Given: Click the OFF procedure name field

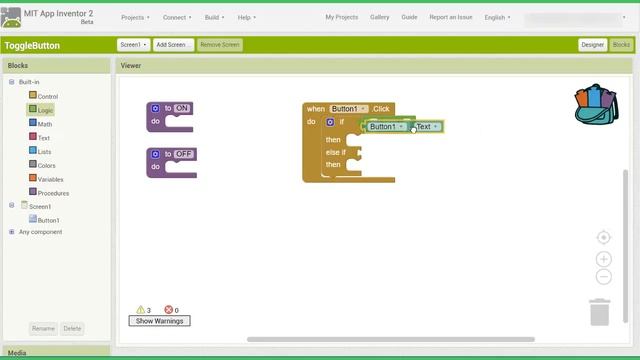Looking at the screenshot, I should [x=184, y=154].
